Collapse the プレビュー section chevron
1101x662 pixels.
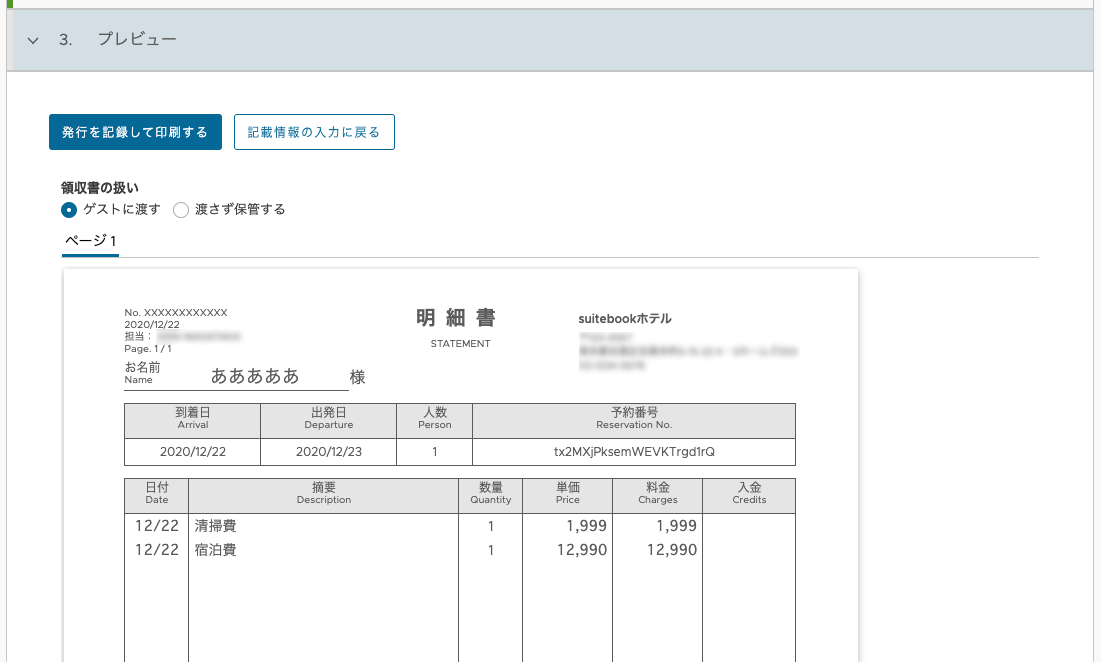[x=33, y=40]
